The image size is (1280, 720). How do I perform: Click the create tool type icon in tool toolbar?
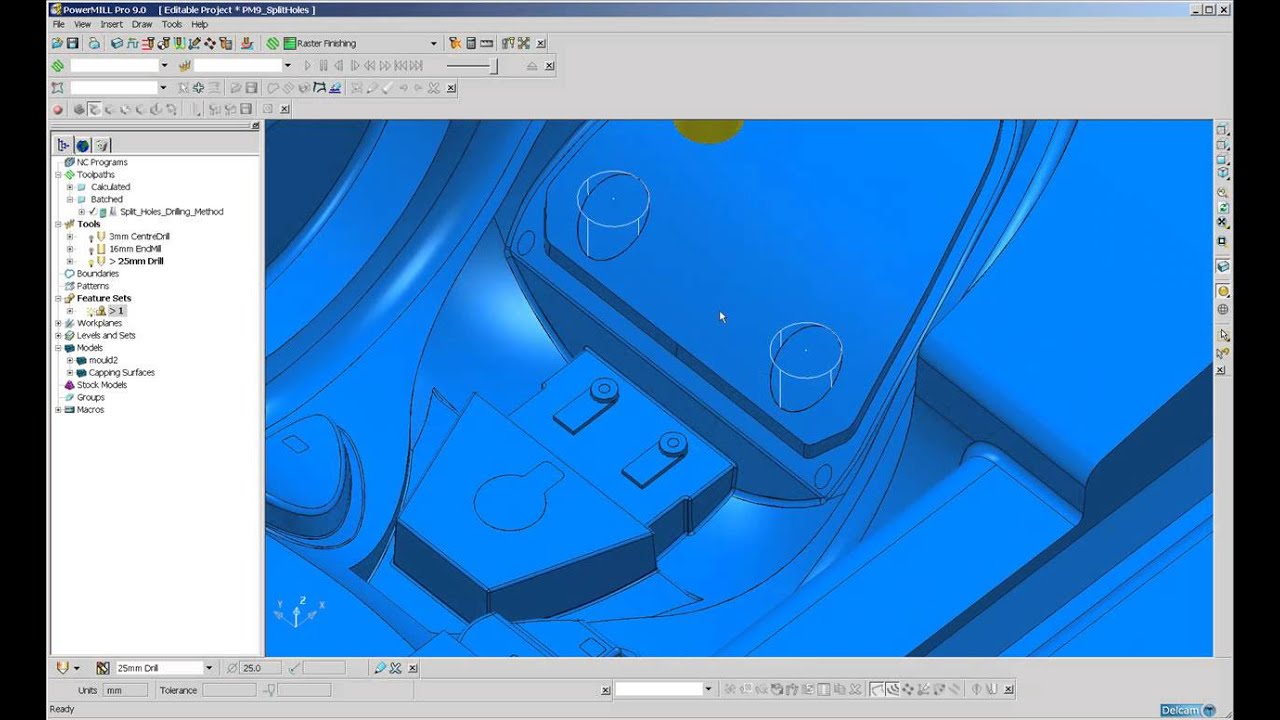[64, 668]
